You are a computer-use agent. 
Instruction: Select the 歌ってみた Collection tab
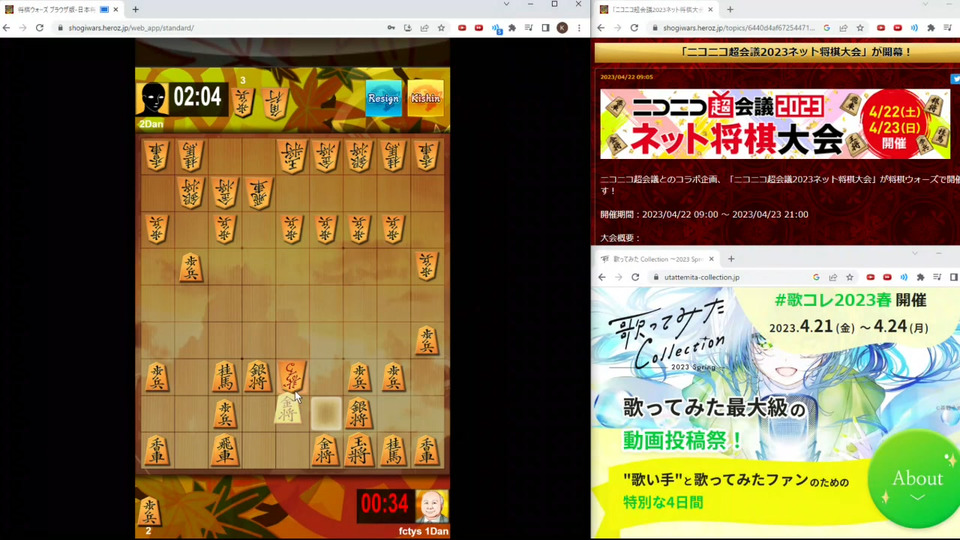(x=656, y=259)
